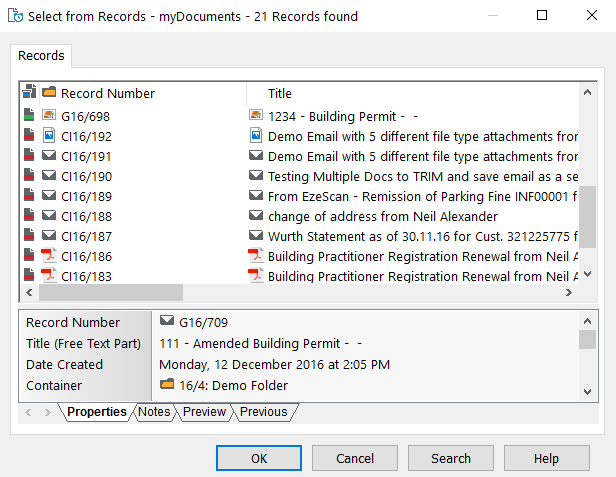Sort records by the Title column header
The image size is (616, 477).
tap(280, 93)
